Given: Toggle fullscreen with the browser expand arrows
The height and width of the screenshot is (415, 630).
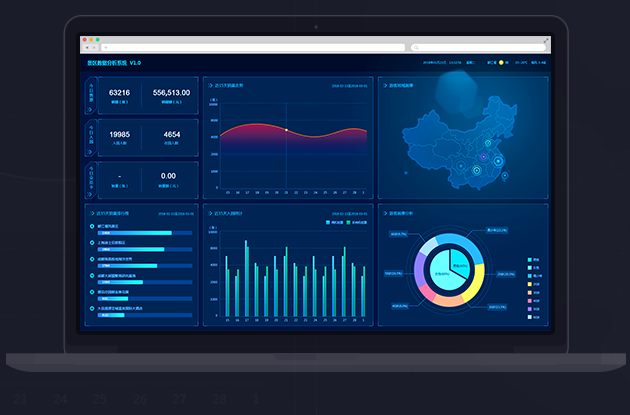Looking at the screenshot, I should pyautogui.click(x=546, y=40).
